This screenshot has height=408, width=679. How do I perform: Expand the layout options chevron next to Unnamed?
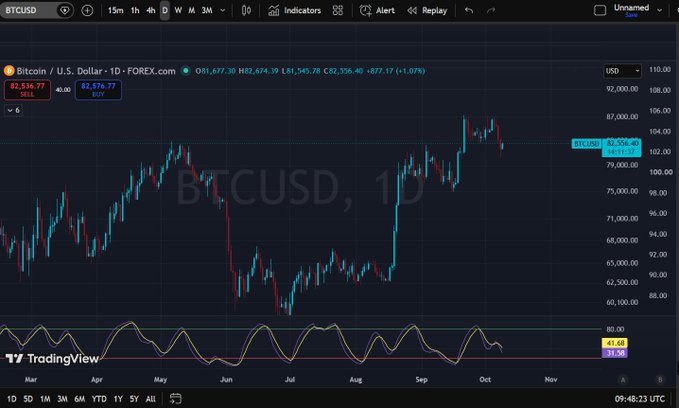click(x=660, y=10)
